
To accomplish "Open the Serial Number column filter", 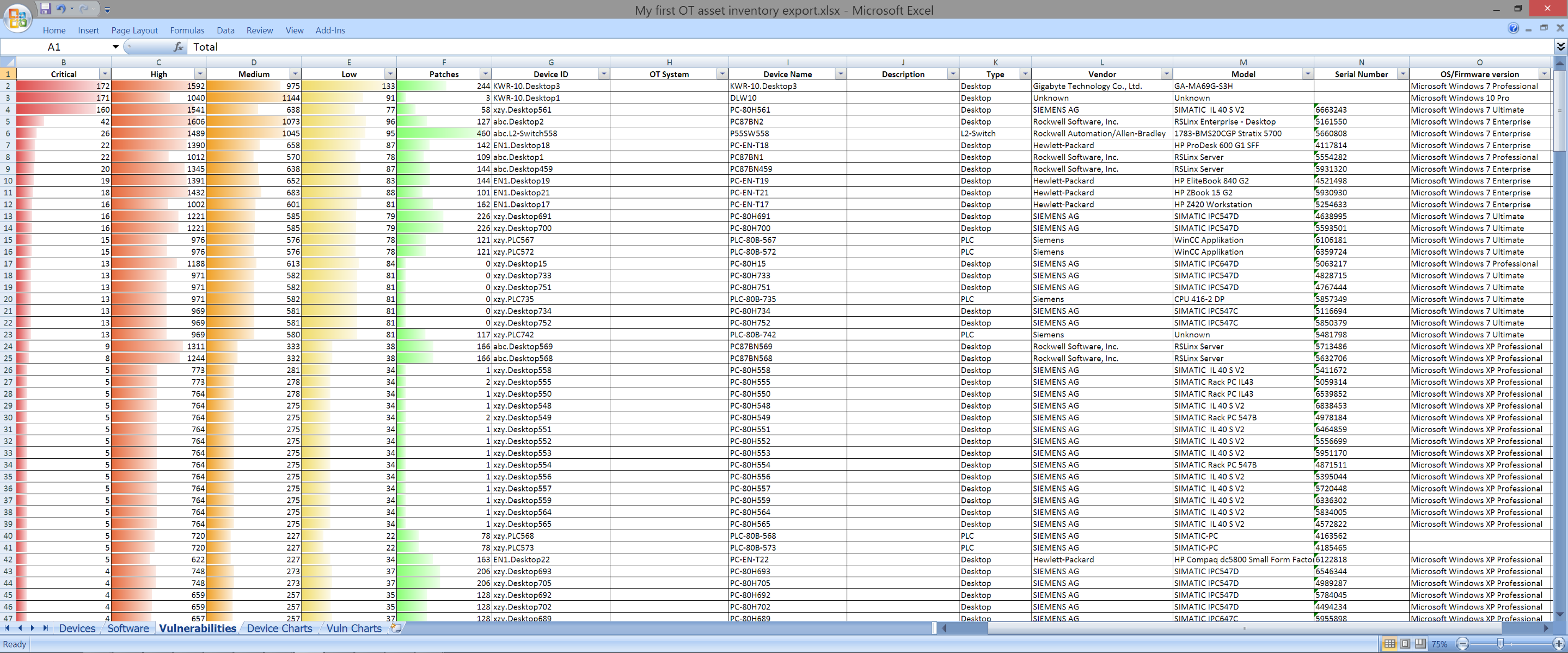I will tap(1402, 74).
